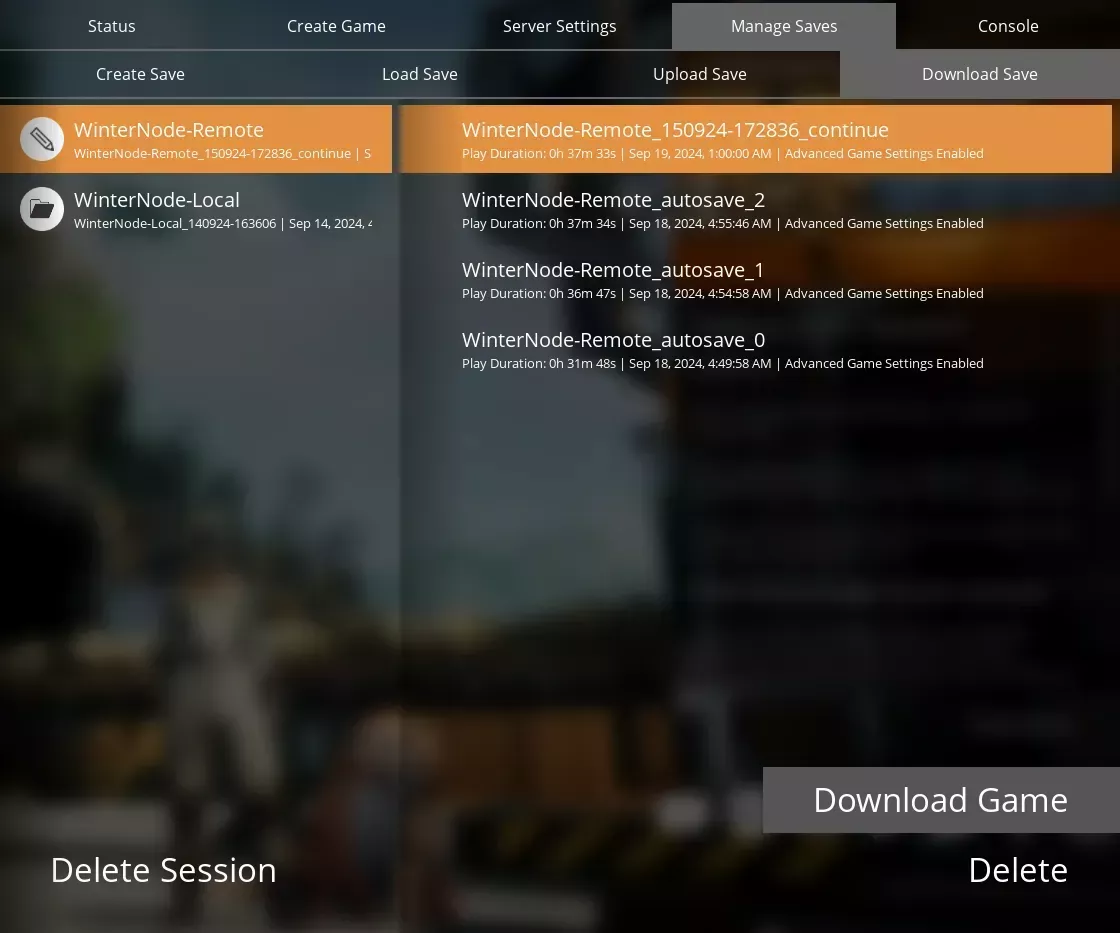Viewport: 1120px width, 933px height.
Task: Switch to the Create Save section
Action: [140, 74]
